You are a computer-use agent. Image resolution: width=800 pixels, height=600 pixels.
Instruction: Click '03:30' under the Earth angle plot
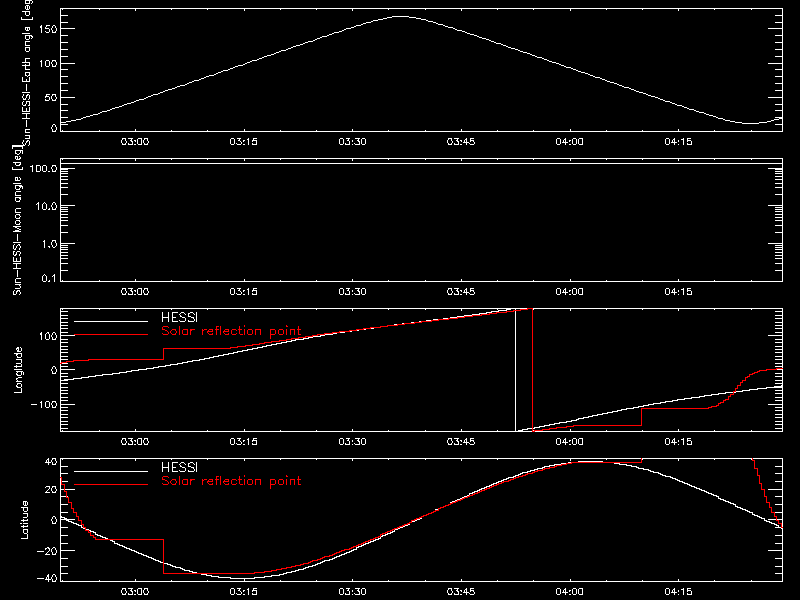click(352, 141)
